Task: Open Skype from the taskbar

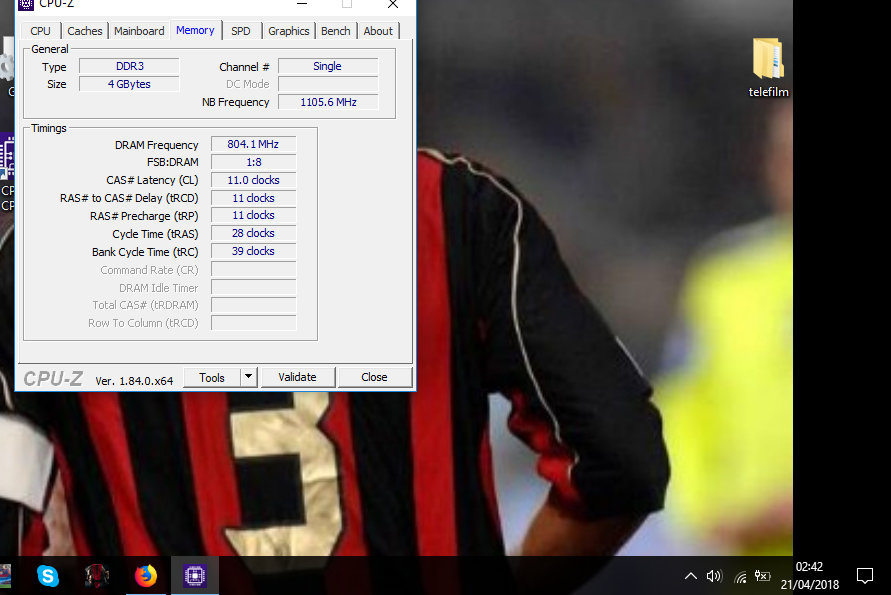Action: coord(48,576)
